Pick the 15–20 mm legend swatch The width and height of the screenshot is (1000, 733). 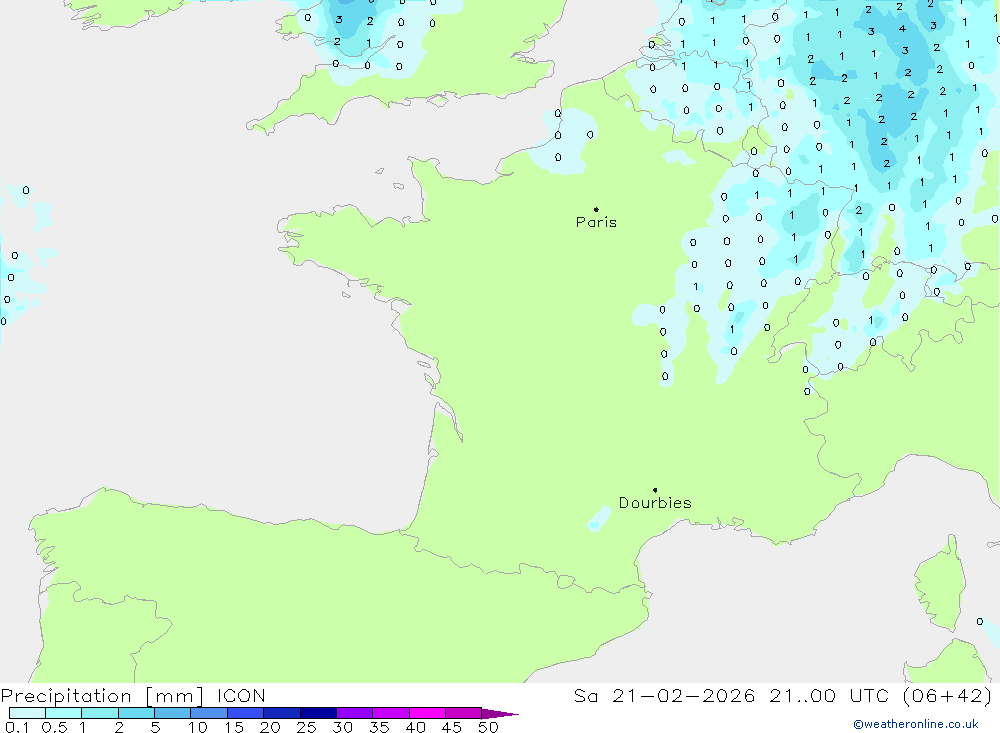246,713
